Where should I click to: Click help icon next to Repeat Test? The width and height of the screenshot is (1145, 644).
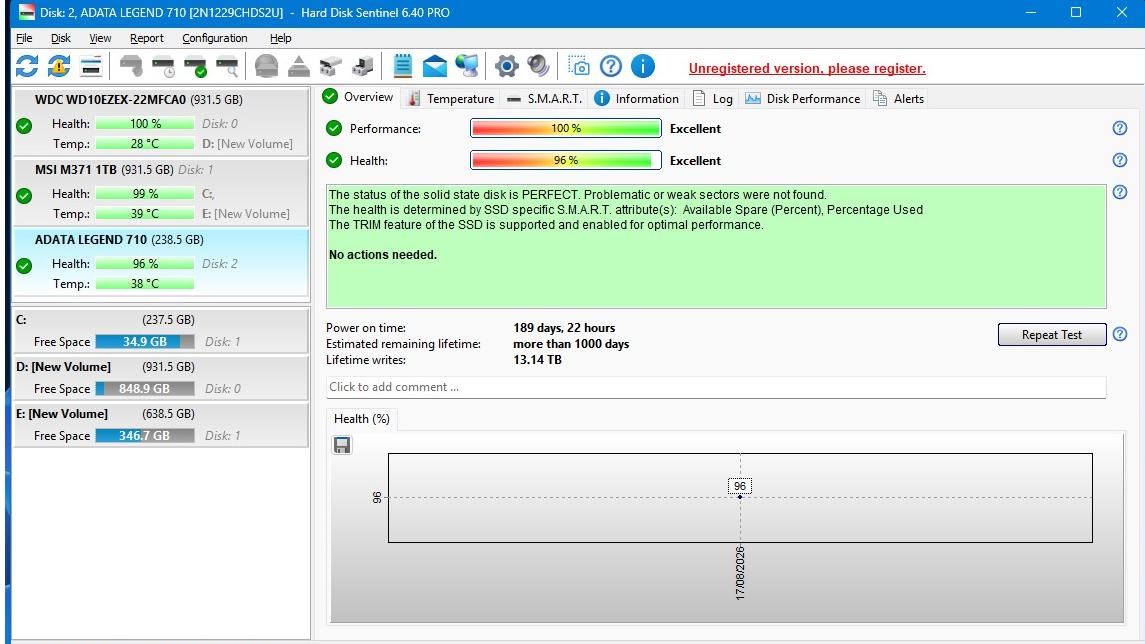1119,334
